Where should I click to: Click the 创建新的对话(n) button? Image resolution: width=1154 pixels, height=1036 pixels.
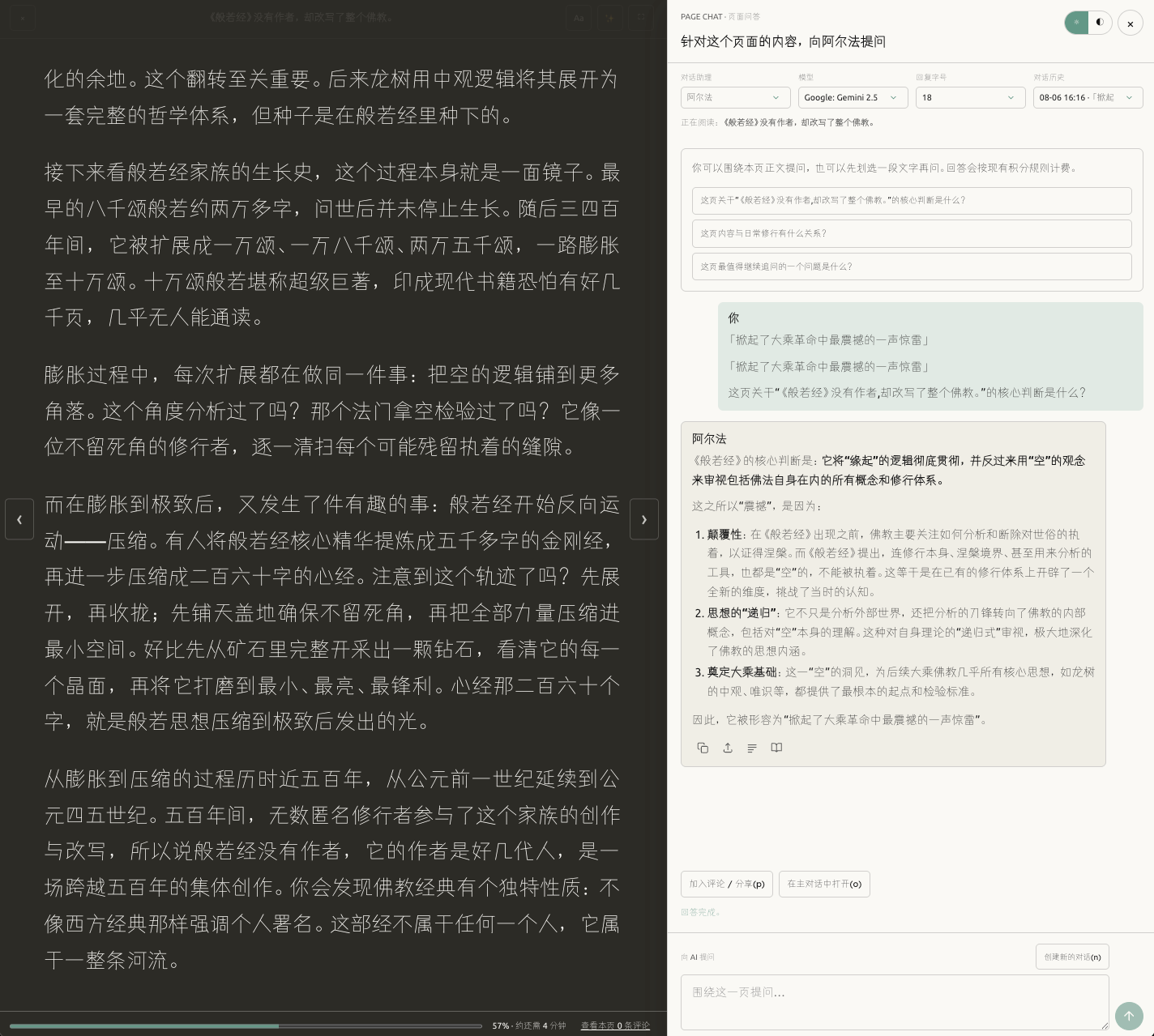point(1072,957)
